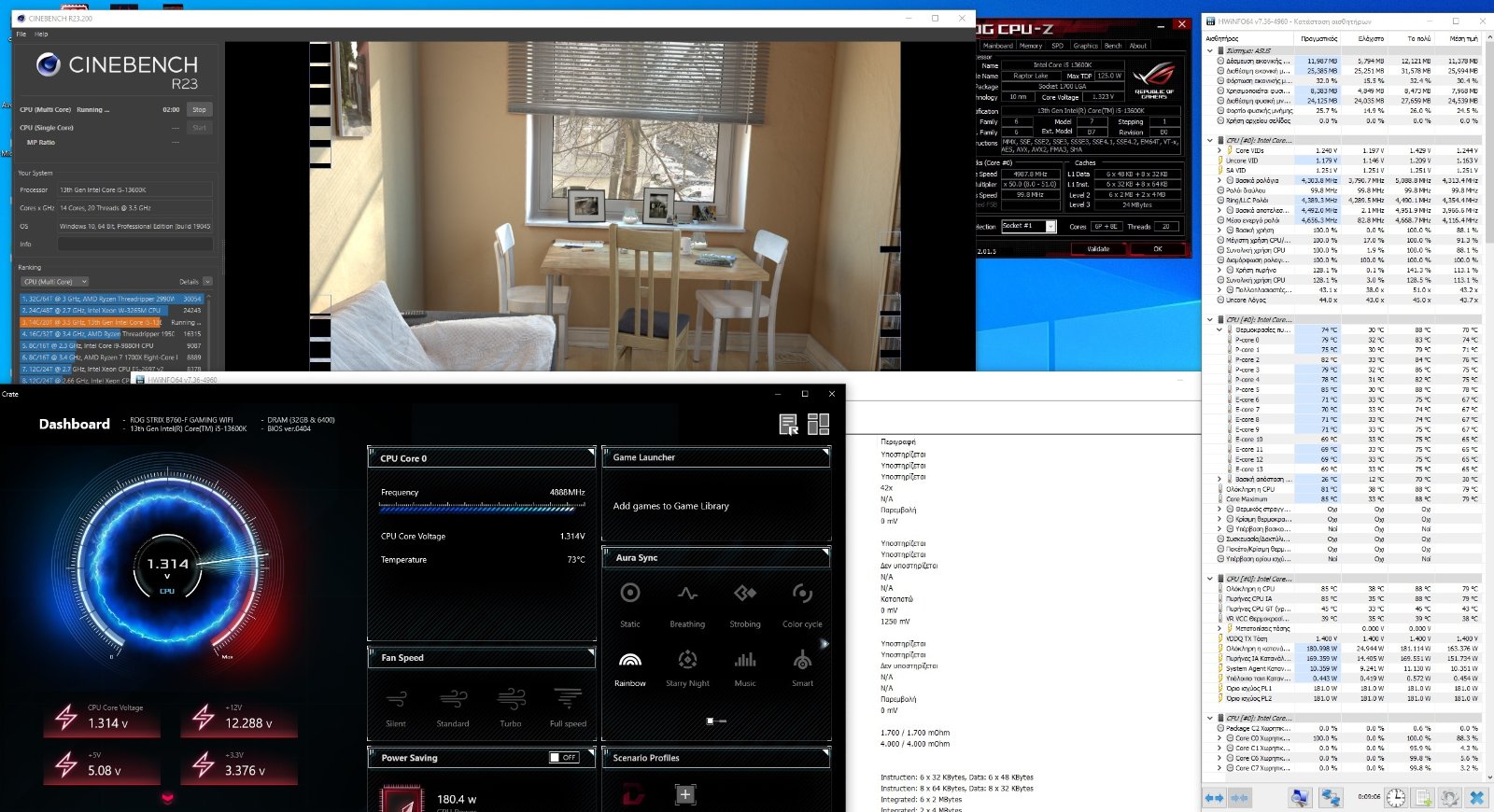Switch to Graphics tab in CPU-Z
This screenshot has width=1494, height=812.
(1085, 45)
